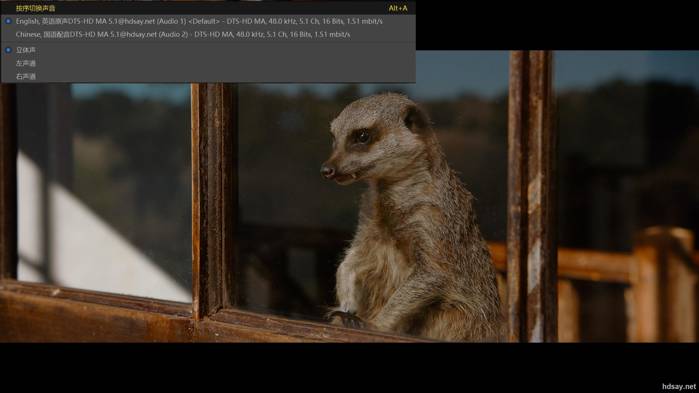Click the selected bullet beside English audio
699x393 pixels.
click(8, 21)
